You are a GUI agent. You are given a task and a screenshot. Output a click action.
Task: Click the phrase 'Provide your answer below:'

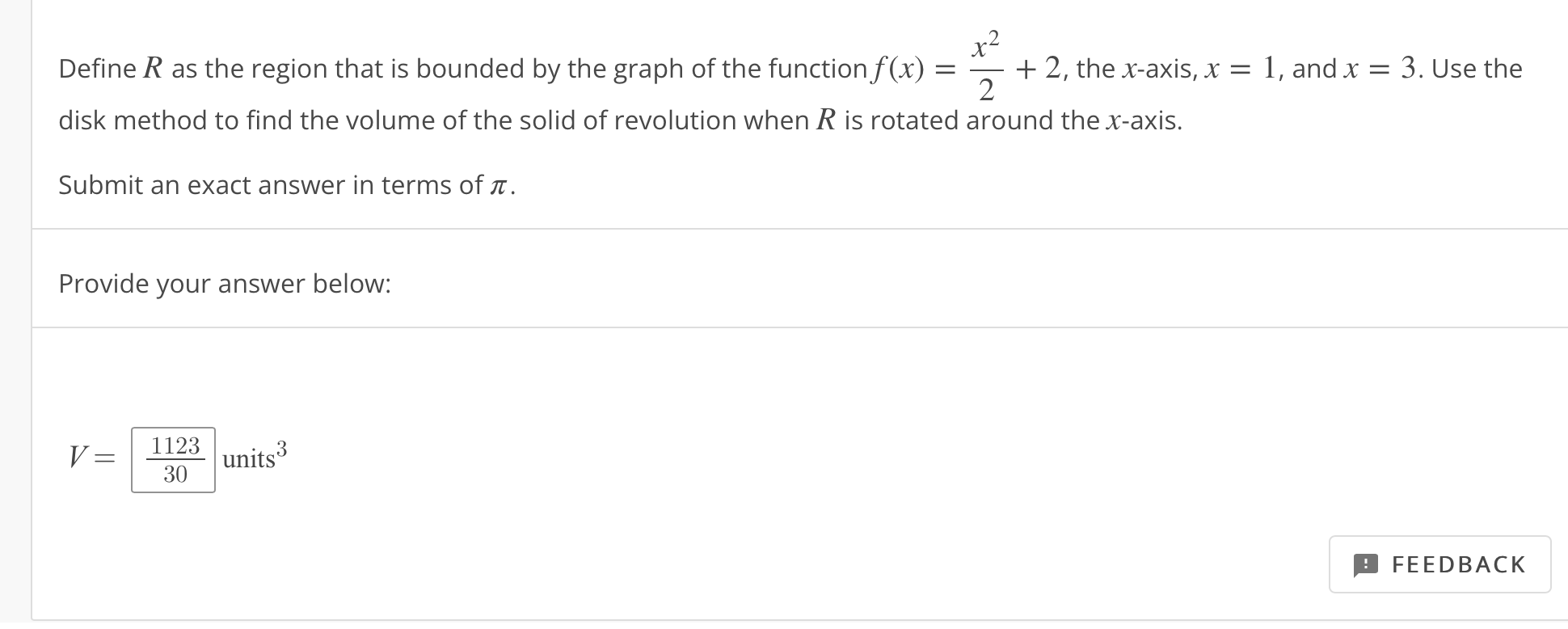[x=225, y=284]
